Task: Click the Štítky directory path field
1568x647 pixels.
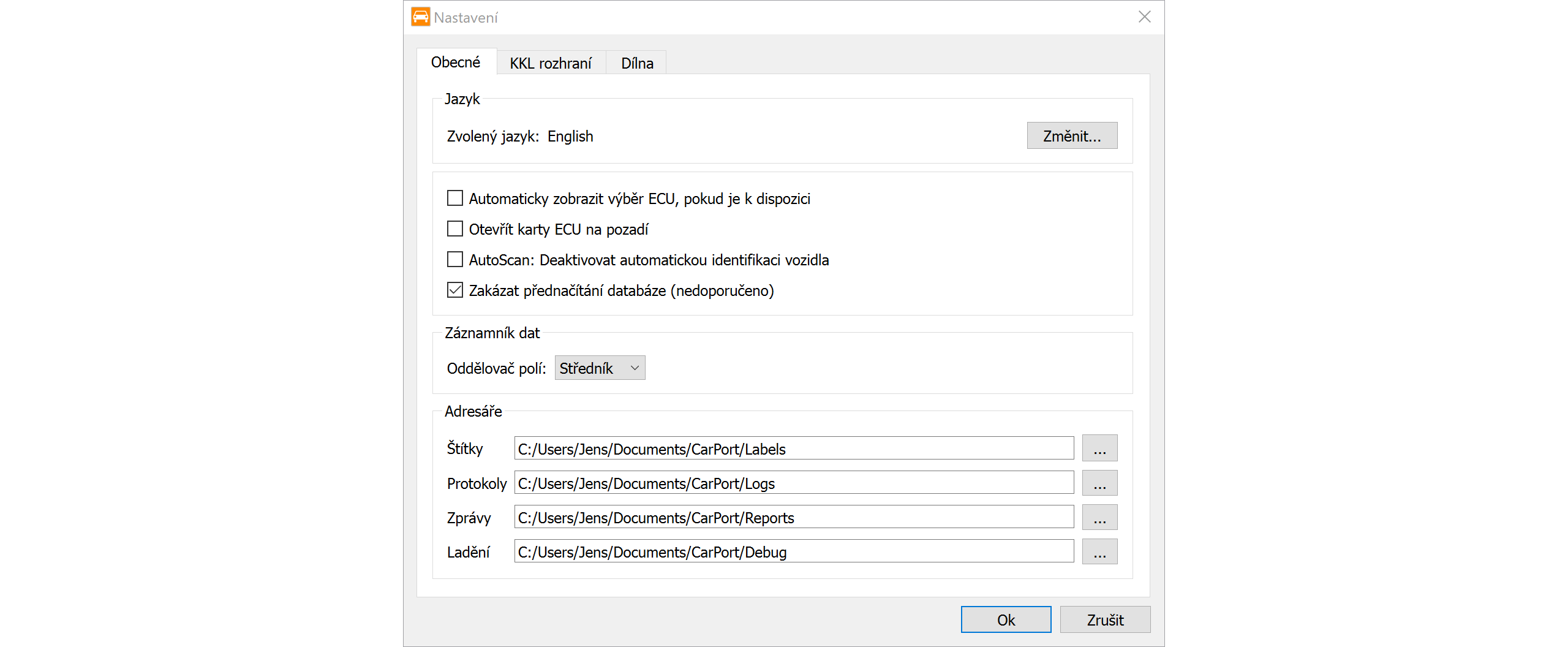Action: [x=794, y=448]
